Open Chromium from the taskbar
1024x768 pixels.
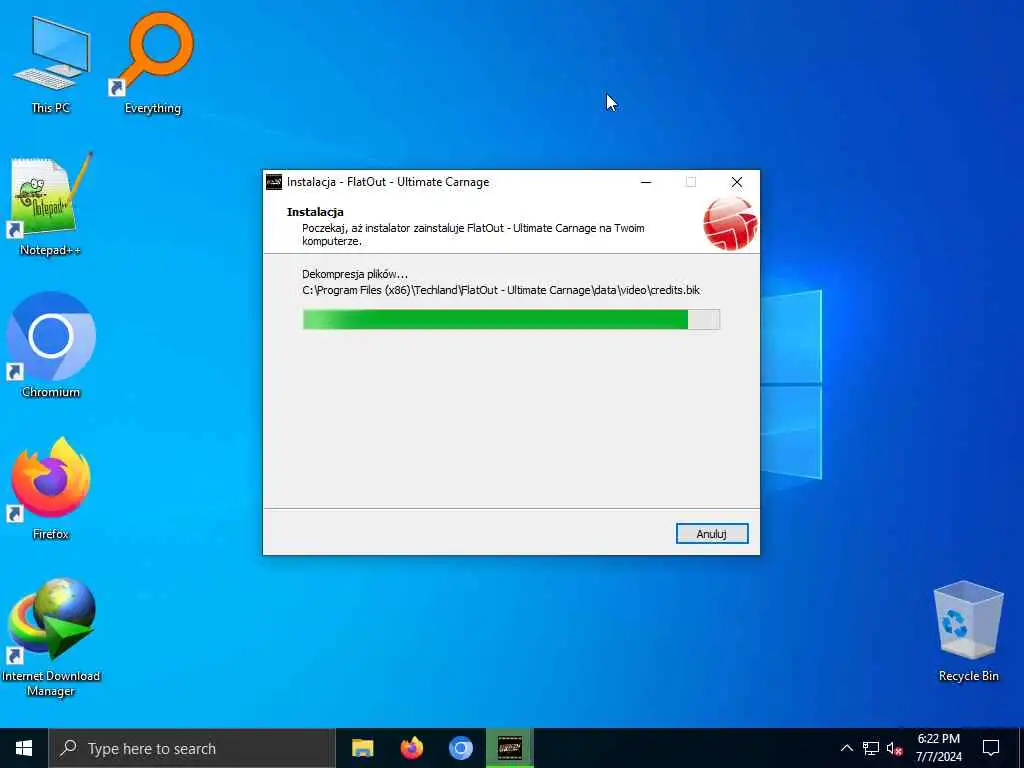[x=460, y=748]
